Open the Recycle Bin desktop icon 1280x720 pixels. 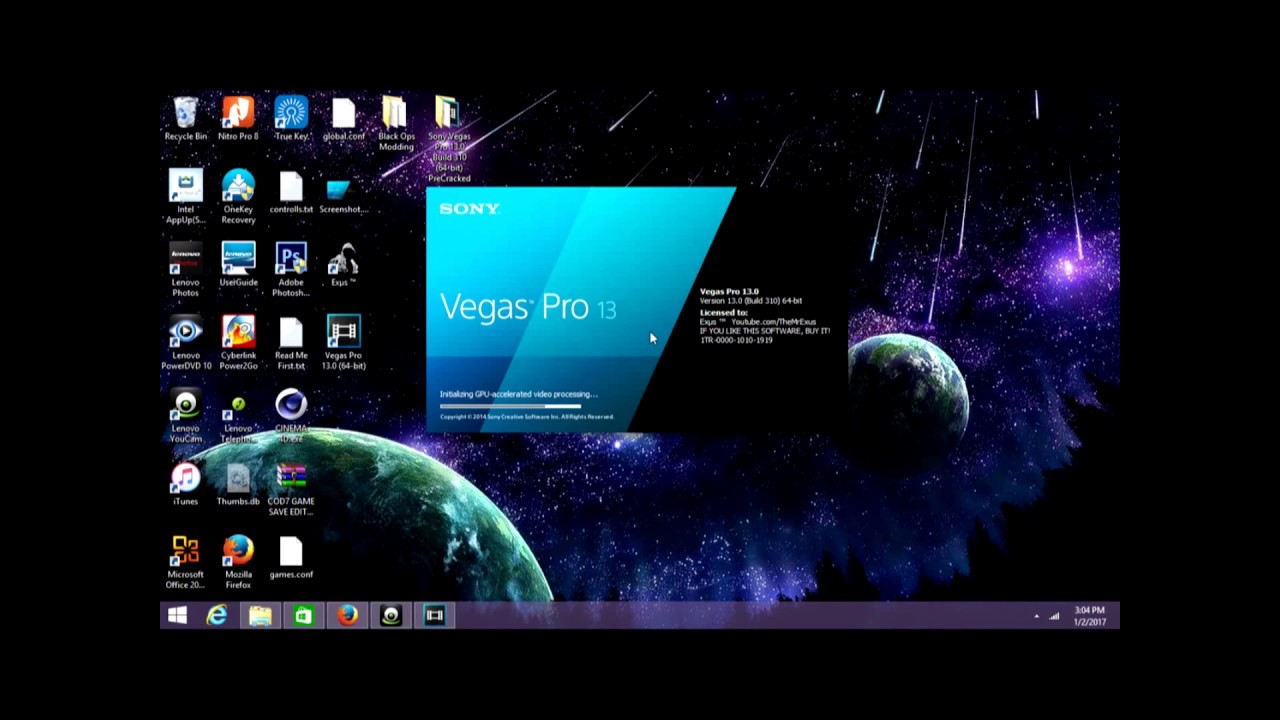(185, 118)
